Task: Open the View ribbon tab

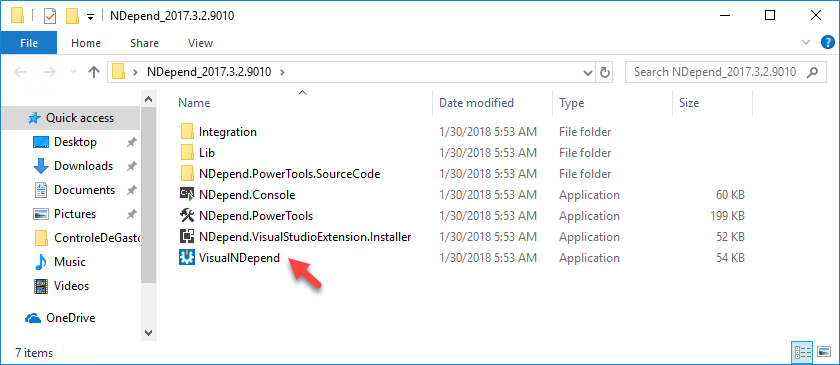Action: click(200, 43)
